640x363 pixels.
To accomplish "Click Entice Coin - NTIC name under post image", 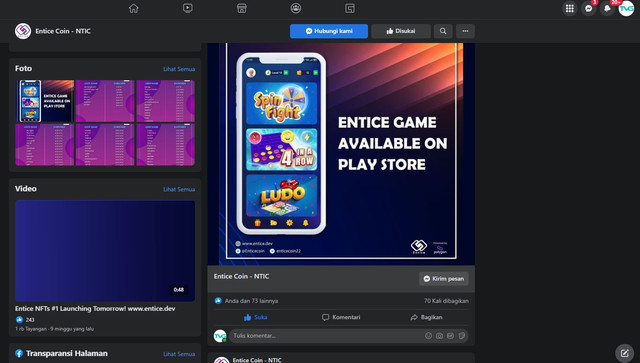I will [x=241, y=276].
